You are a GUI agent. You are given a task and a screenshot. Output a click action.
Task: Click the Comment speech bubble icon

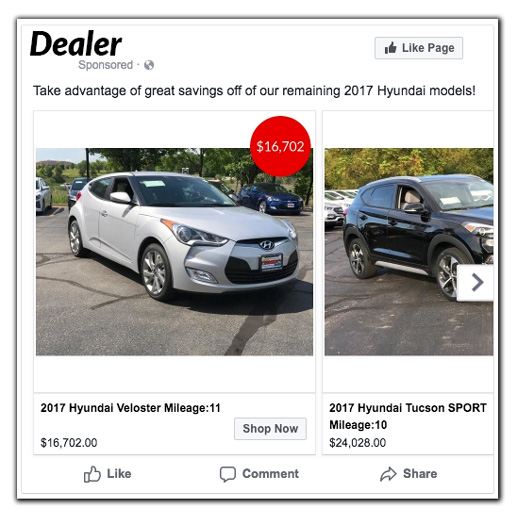pyautogui.click(x=228, y=474)
